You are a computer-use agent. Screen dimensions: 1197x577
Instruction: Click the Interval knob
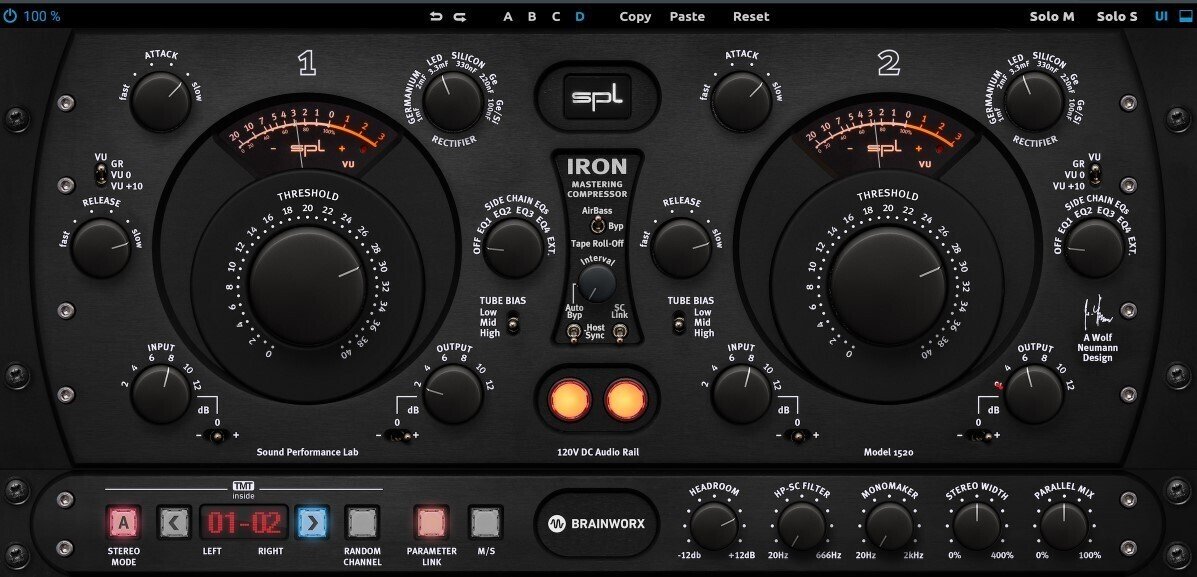tap(597, 283)
